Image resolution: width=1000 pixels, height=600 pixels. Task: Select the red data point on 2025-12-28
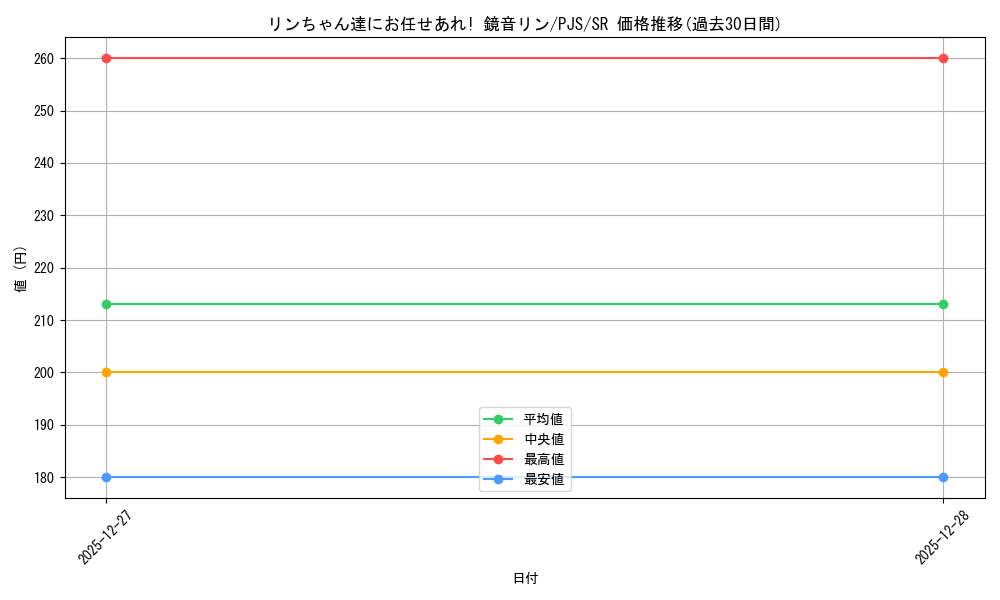tap(943, 58)
